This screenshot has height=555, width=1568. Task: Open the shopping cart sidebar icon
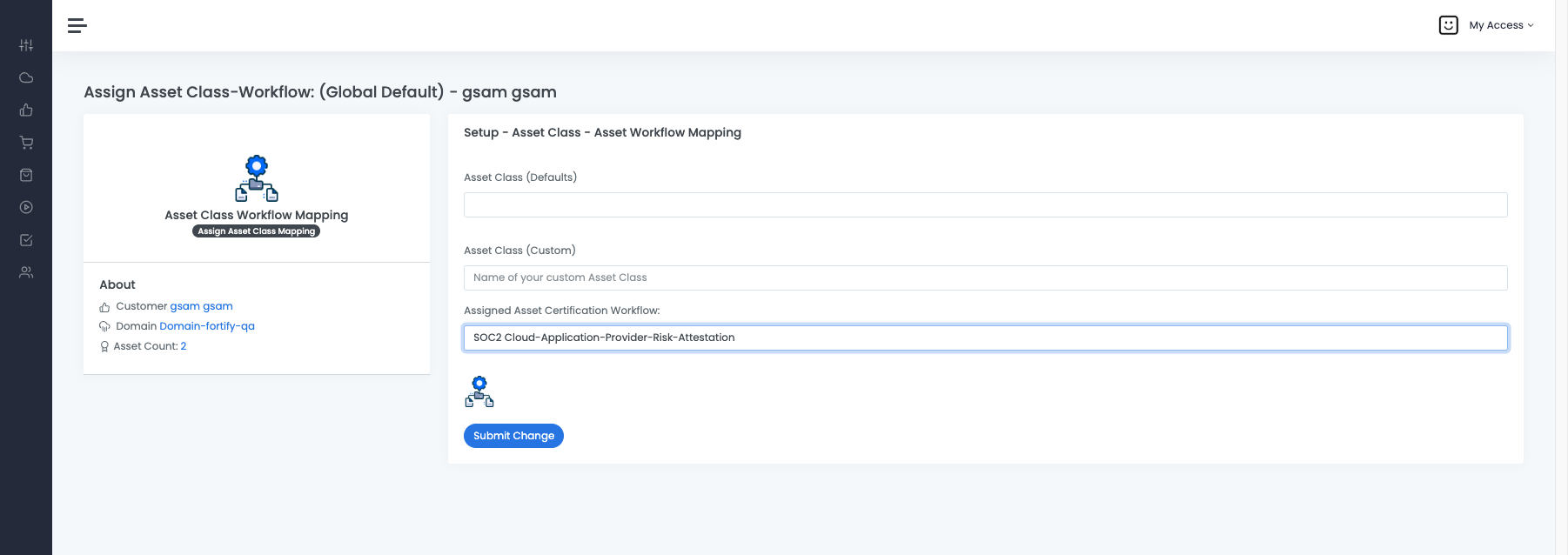click(26, 143)
